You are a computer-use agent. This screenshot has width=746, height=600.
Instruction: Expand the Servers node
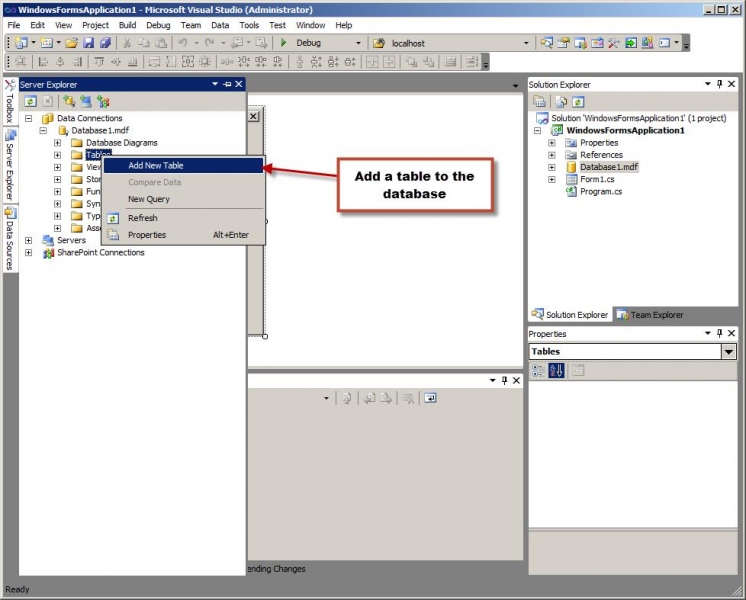(29, 240)
